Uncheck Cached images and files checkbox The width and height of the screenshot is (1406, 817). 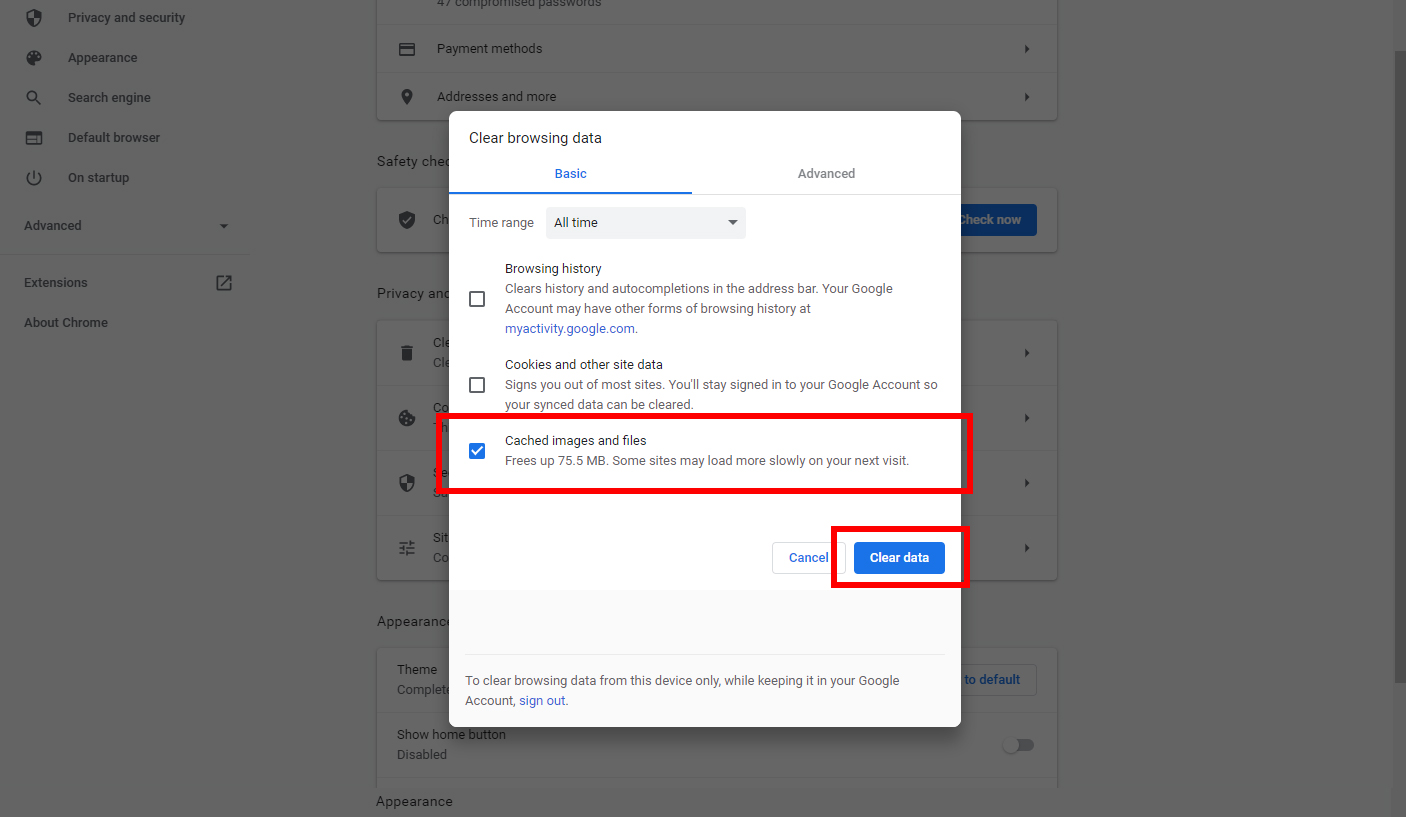click(477, 451)
